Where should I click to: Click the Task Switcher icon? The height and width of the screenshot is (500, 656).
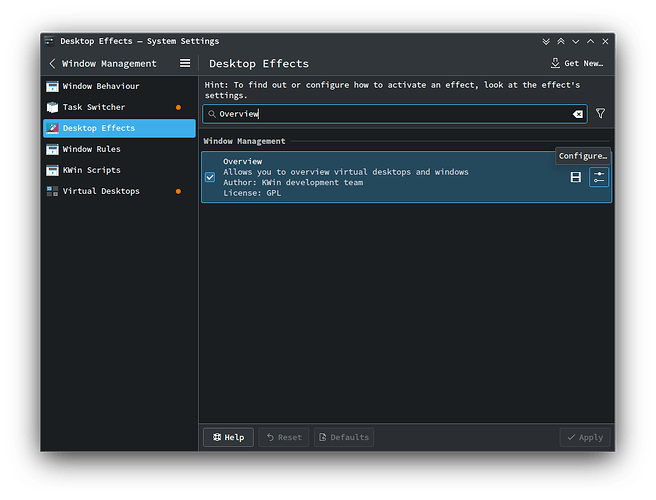52,107
